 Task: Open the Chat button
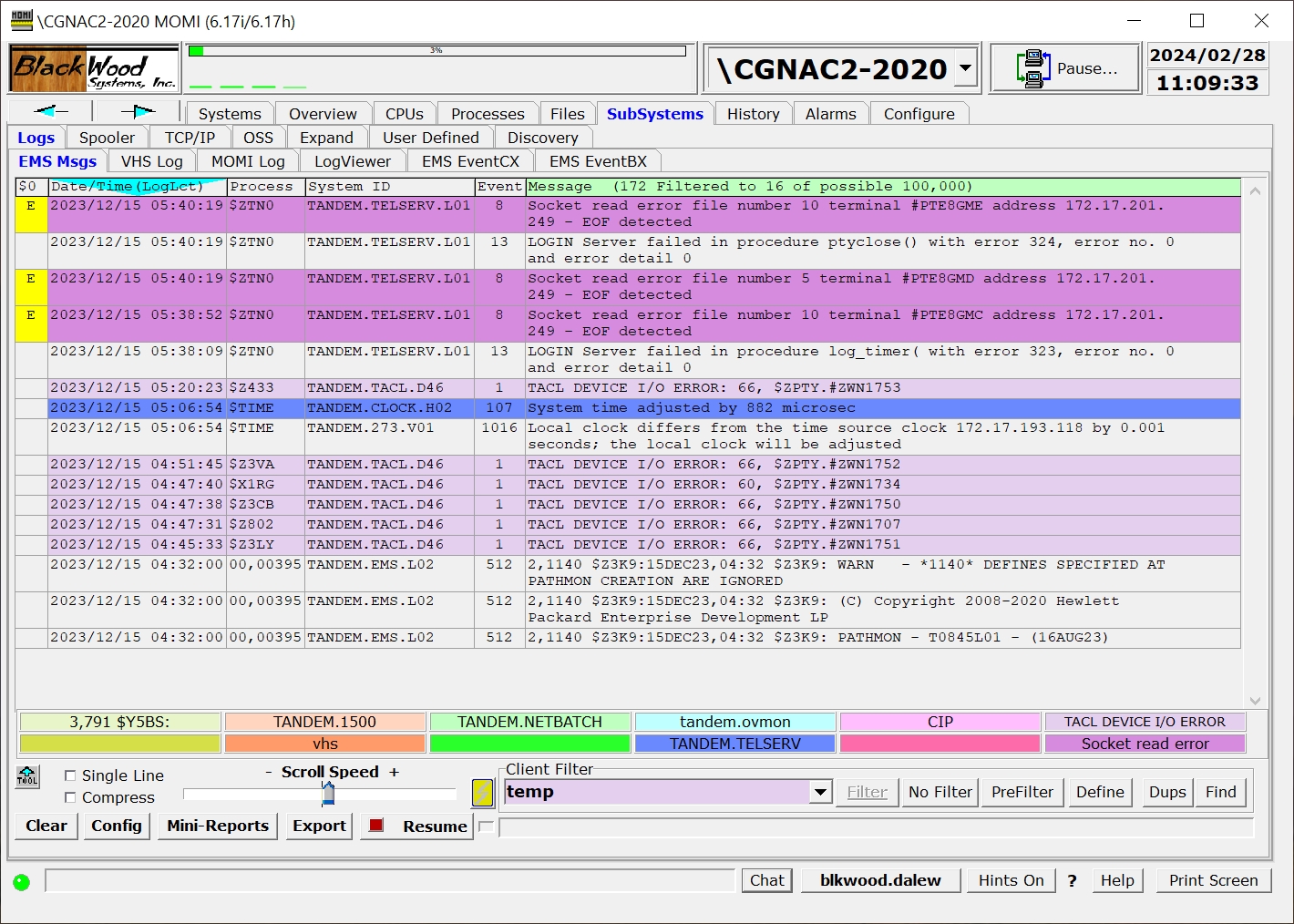click(766, 880)
